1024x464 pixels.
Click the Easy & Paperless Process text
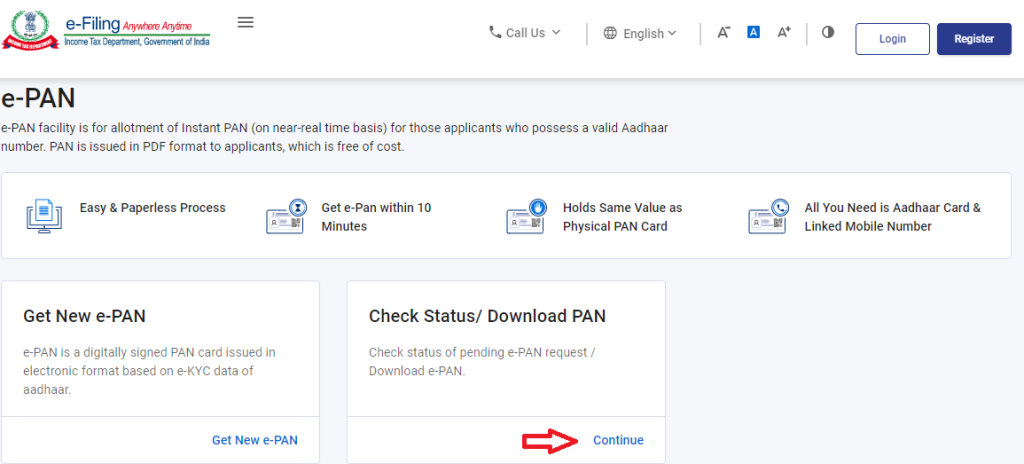coord(153,208)
